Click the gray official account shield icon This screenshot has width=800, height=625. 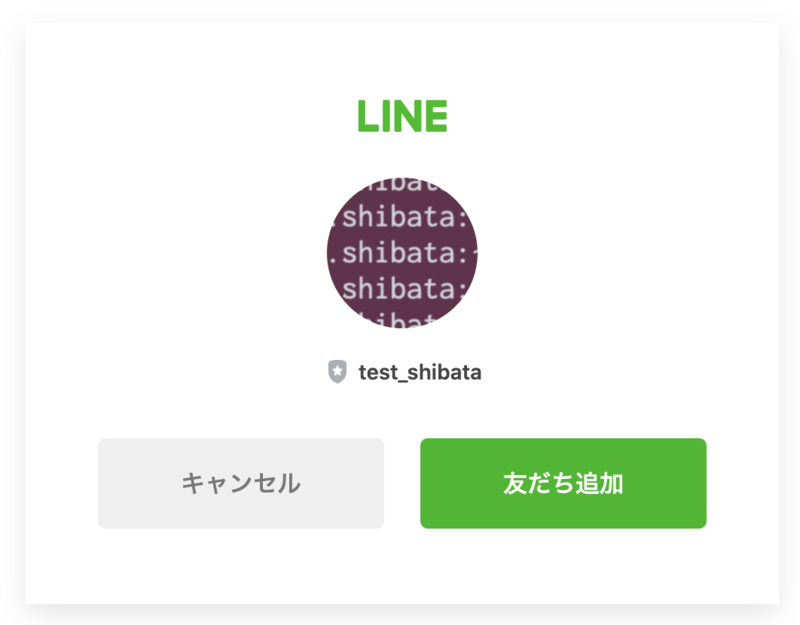click(339, 370)
